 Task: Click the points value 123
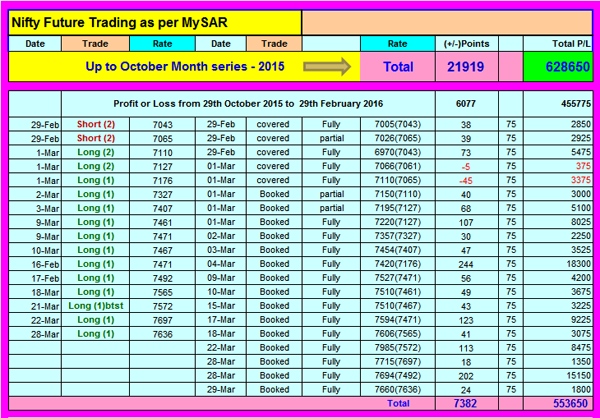tap(466, 320)
